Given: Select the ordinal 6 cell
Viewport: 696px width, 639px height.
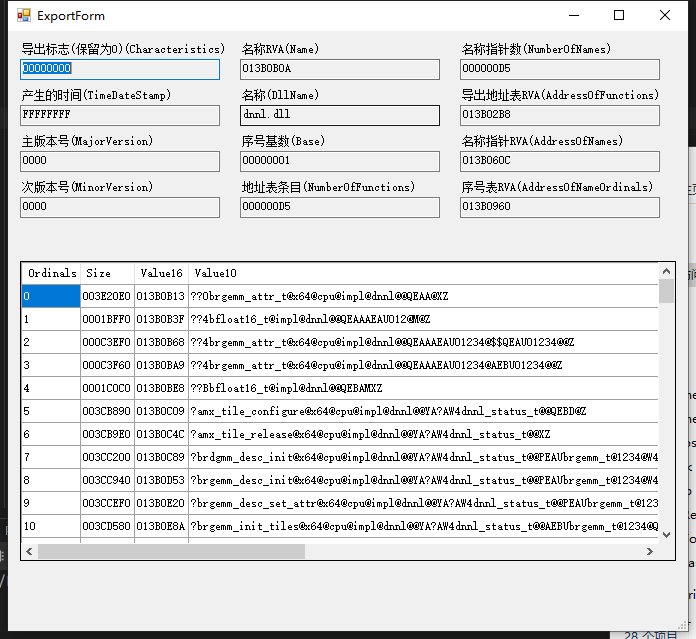Looking at the screenshot, I should [51, 434].
